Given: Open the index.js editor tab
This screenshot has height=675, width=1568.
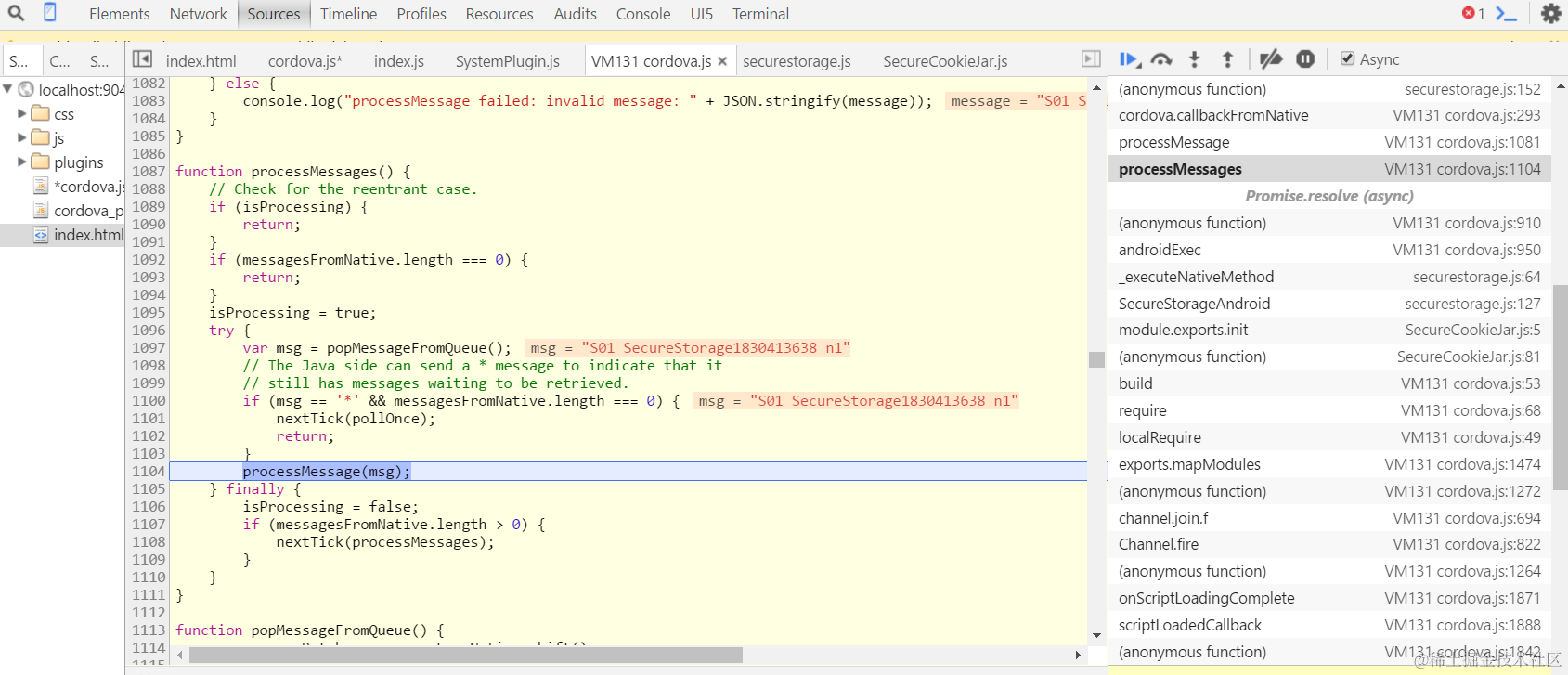Looking at the screenshot, I should click(399, 61).
